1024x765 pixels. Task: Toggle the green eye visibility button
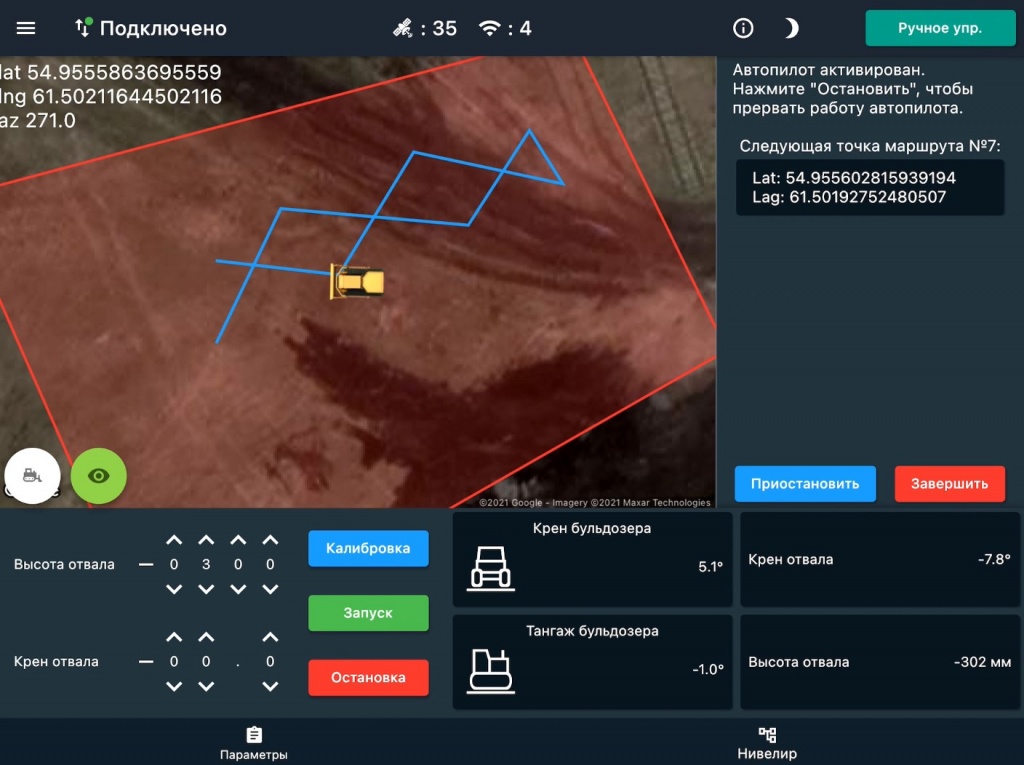point(98,476)
